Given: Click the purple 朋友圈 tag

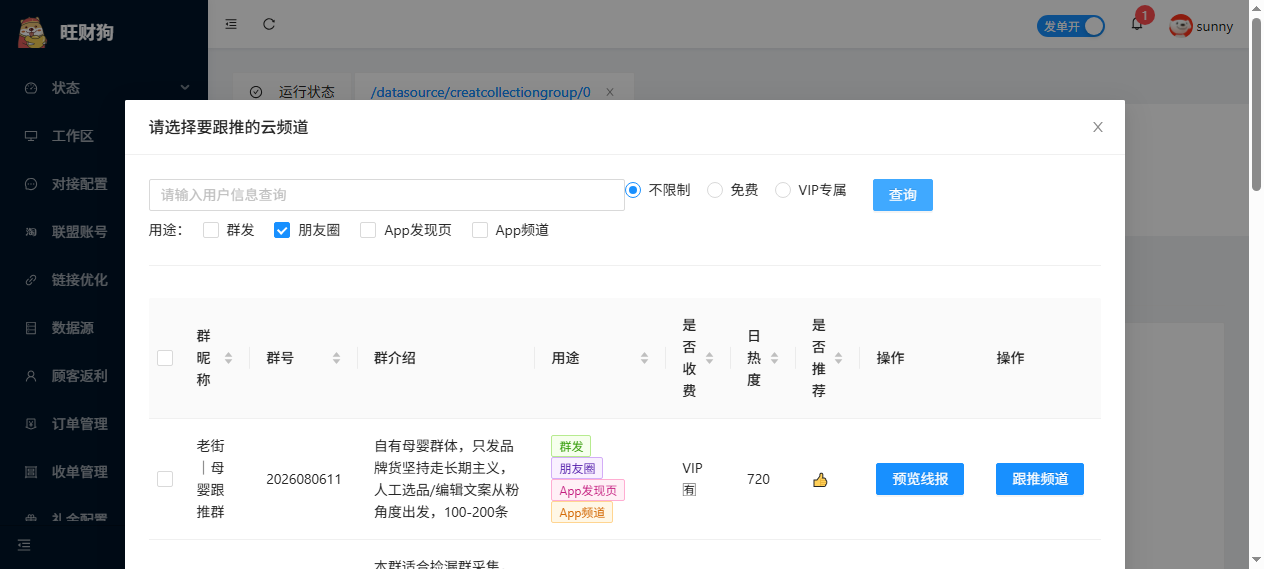Looking at the screenshot, I should (577, 468).
